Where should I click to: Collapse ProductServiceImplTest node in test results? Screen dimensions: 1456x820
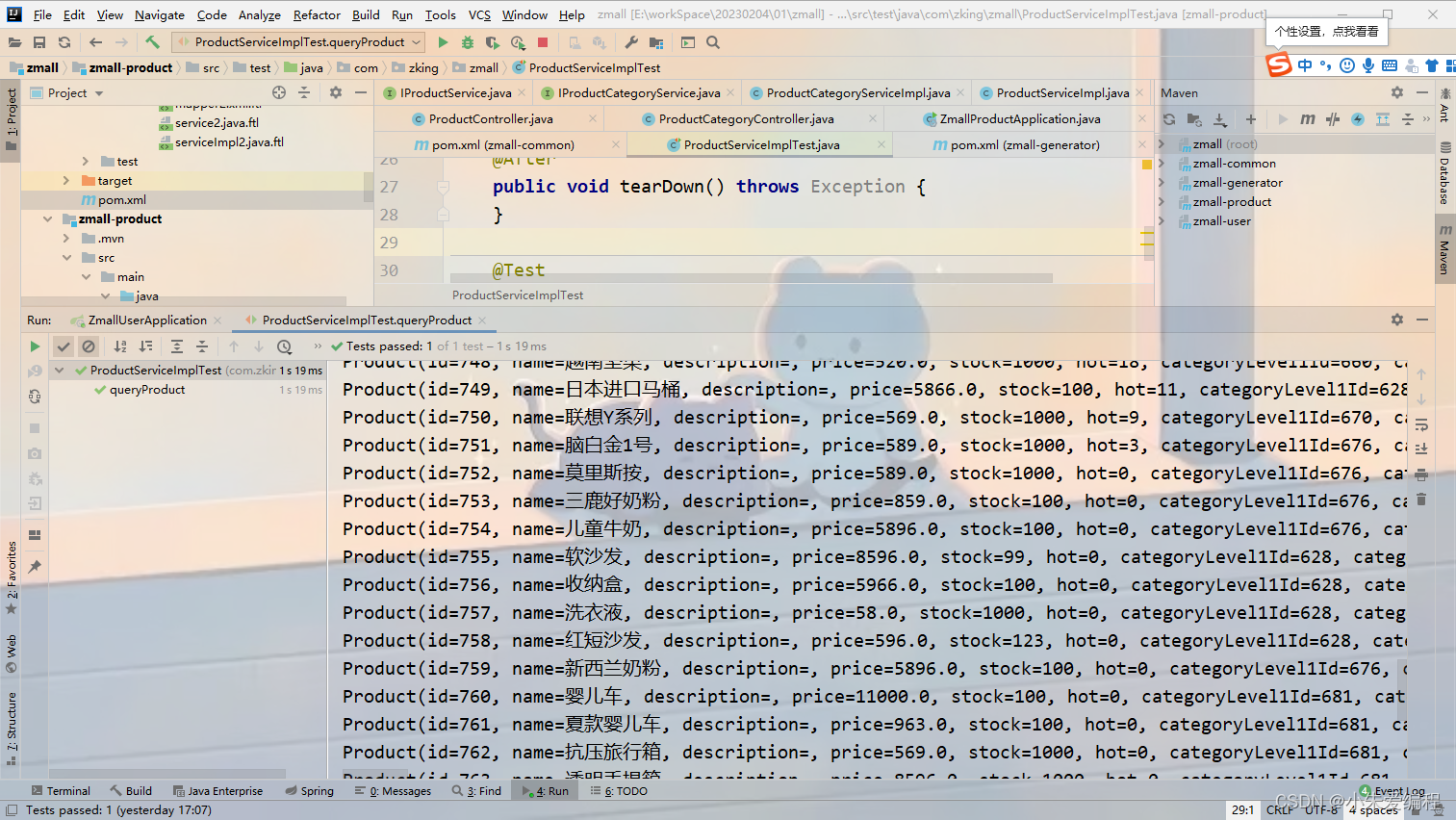point(60,371)
